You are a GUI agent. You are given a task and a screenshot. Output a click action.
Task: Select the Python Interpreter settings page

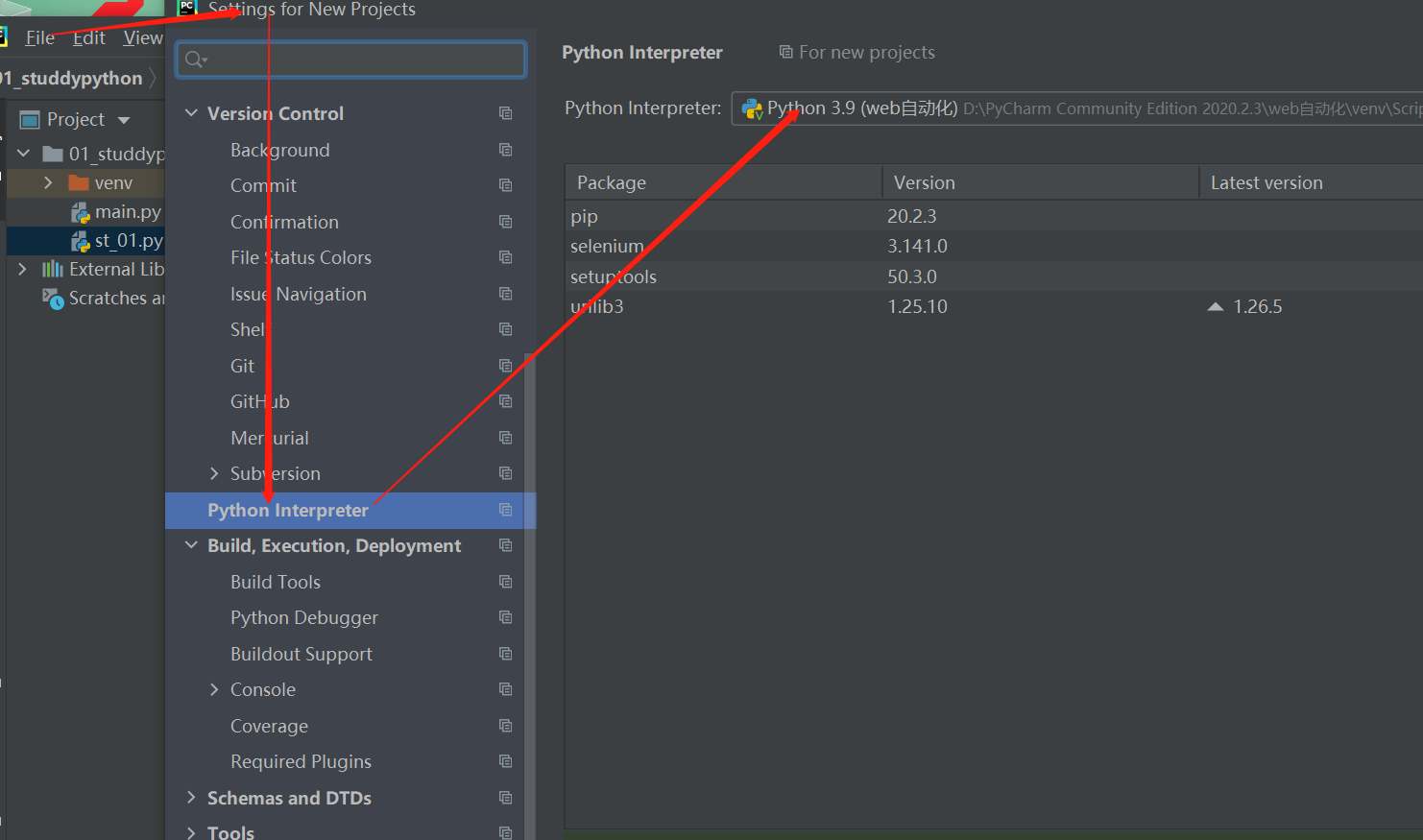pyautogui.click(x=288, y=510)
